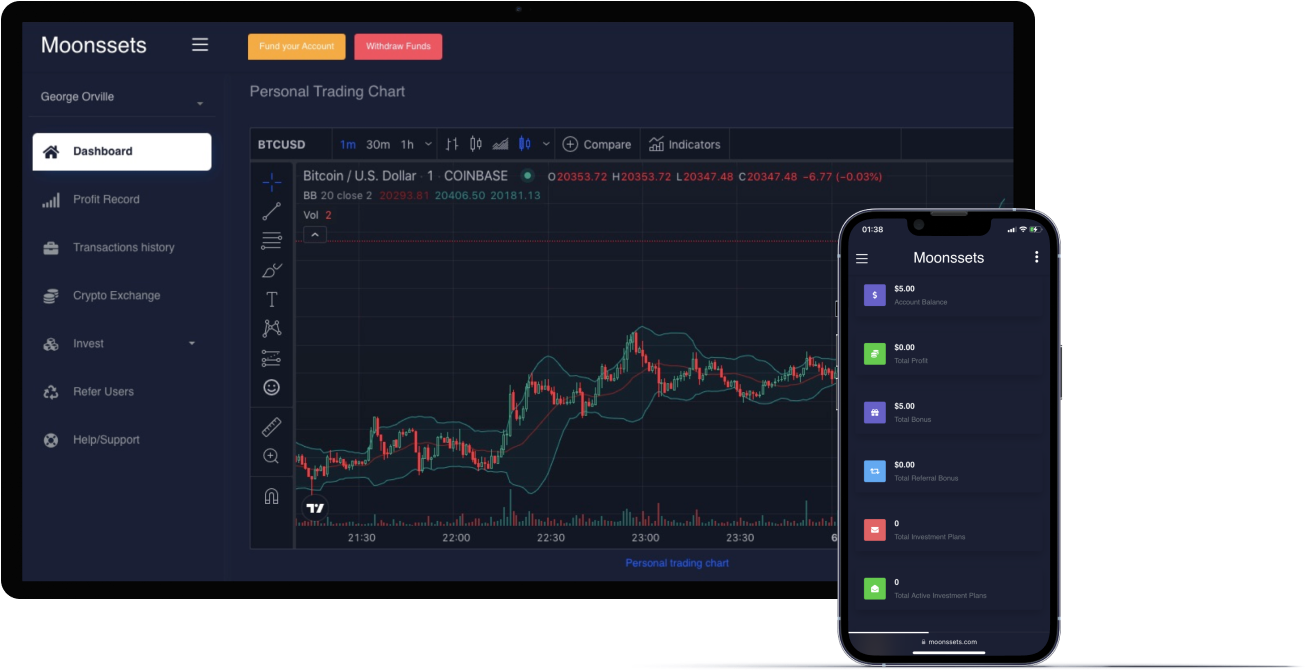Open Profit Record in sidebar
The height and width of the screenshot is (671, 1312).
coord(106,200)
